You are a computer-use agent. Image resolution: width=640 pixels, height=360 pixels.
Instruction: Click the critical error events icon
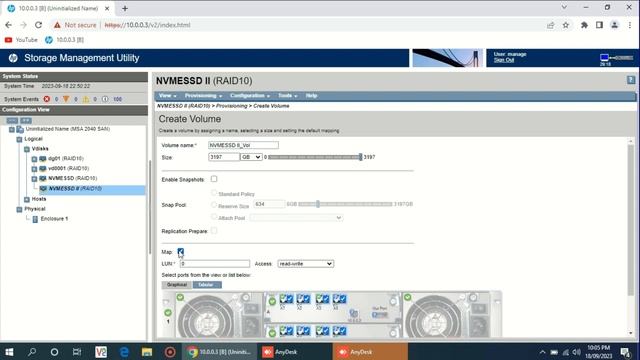tap(47, 99)
